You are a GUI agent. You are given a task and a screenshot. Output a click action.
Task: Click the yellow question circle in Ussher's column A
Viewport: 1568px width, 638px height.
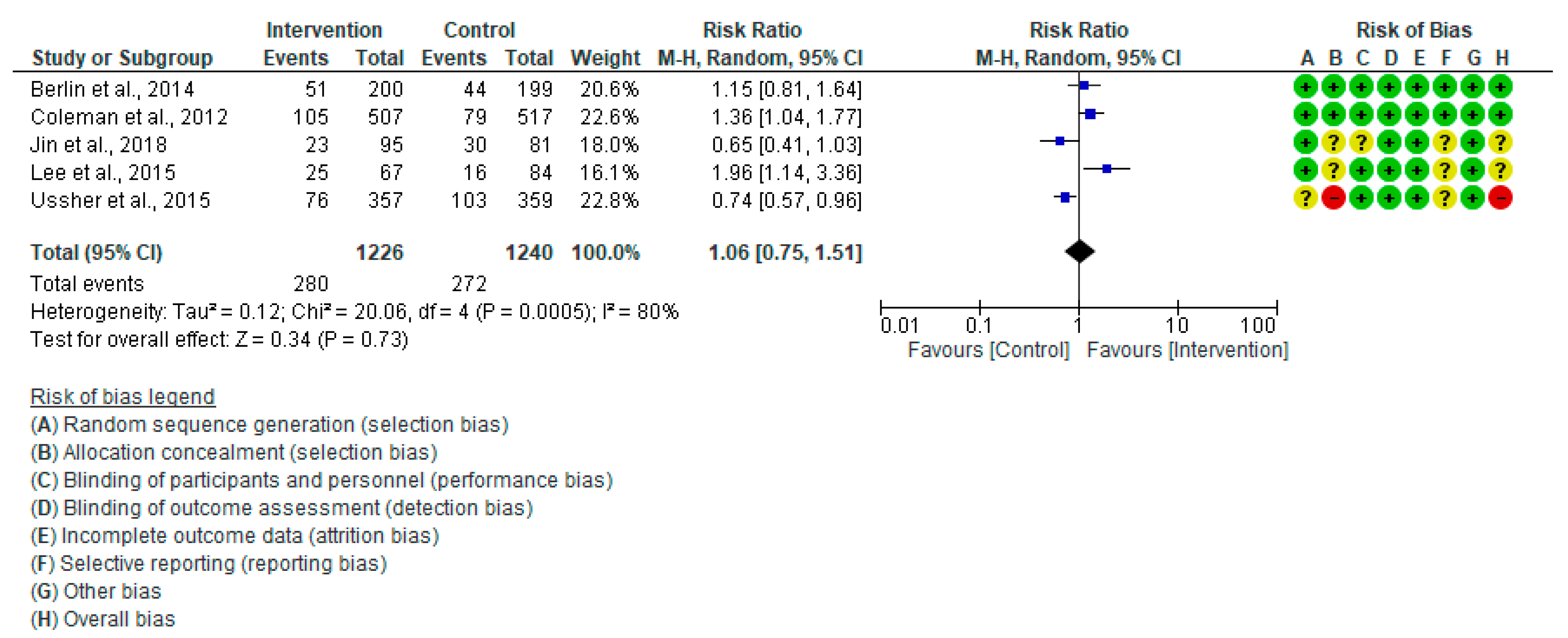click(x=1305, y=198)
